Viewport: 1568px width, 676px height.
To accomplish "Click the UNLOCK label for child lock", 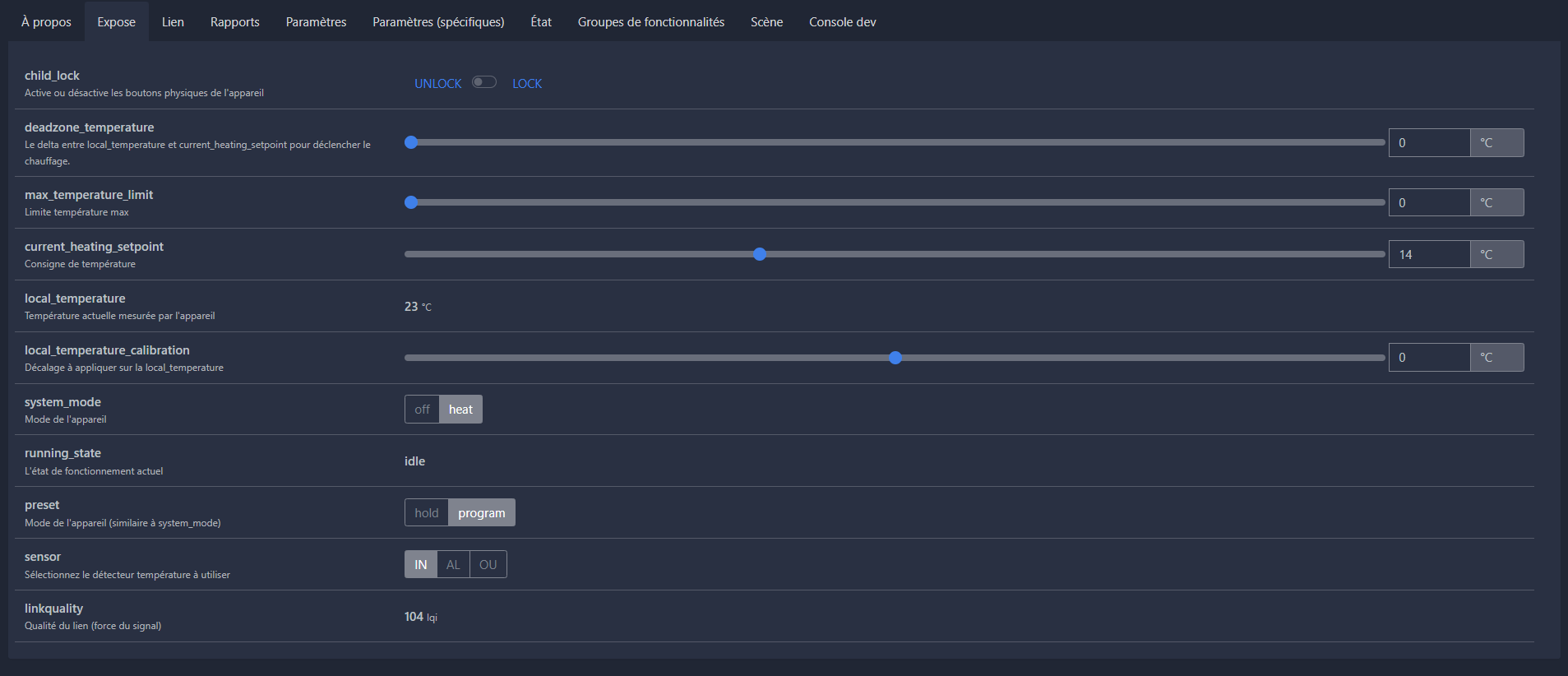I will click(x=437, y=84).
